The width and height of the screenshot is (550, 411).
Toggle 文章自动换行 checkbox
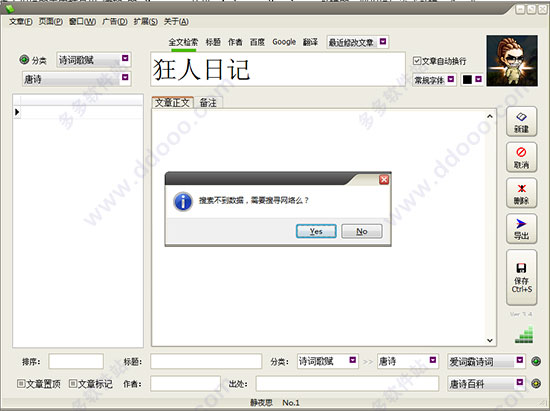pyautogui.click(x=417, y=61)
